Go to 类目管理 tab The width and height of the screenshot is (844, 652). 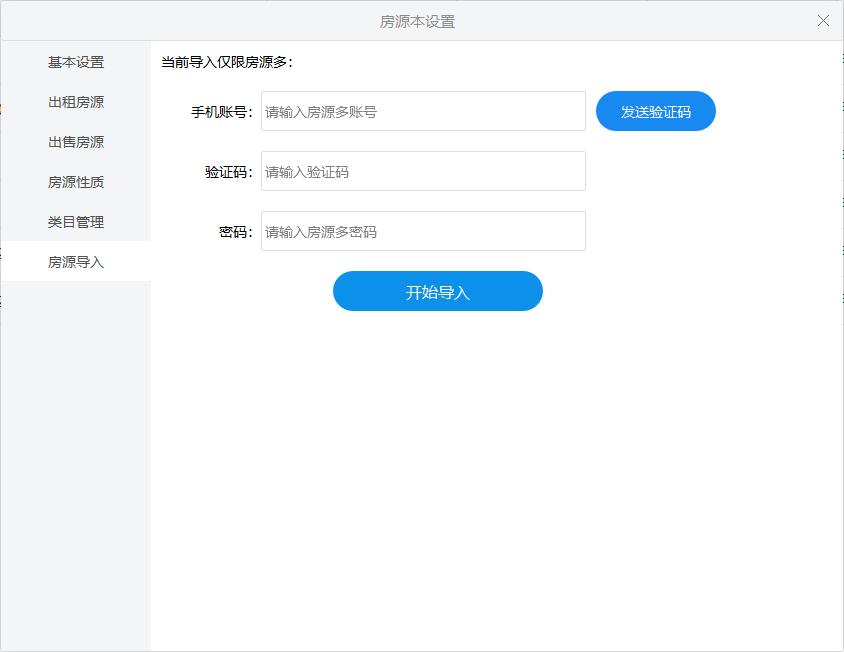76,222
